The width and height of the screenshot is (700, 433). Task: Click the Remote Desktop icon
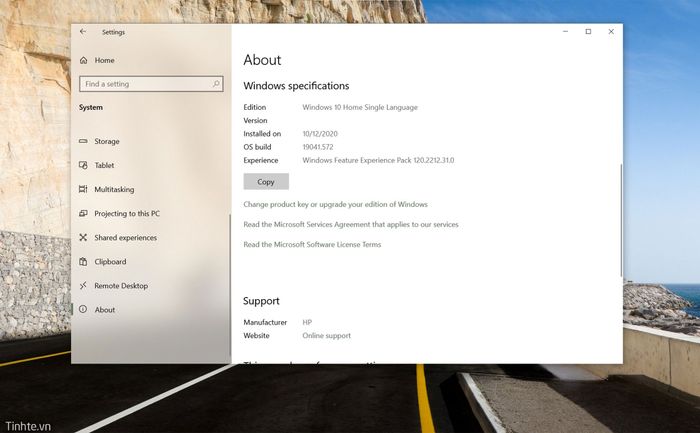(83, 286)
